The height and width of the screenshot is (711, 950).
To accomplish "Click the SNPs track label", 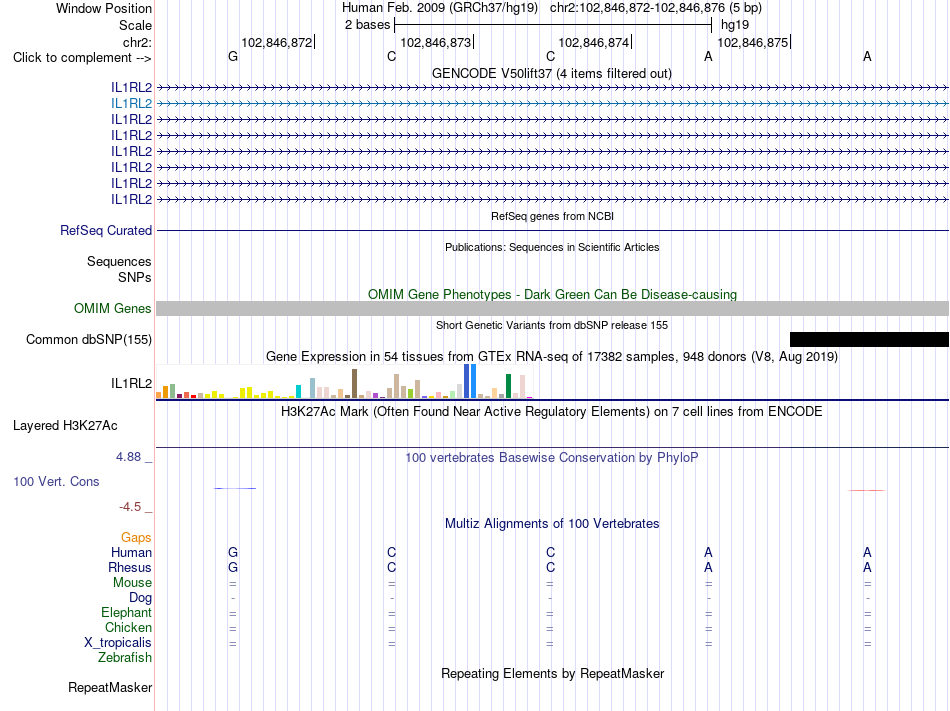I will click(x=135, y=277).
